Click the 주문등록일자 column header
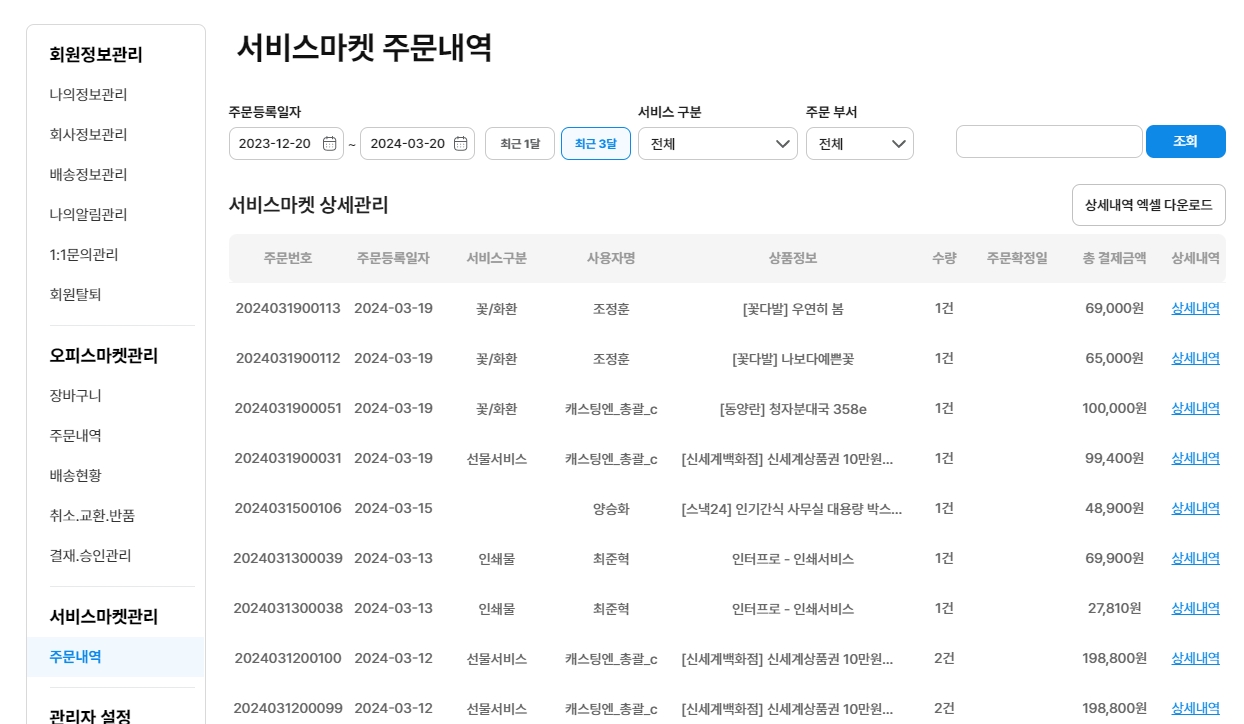 (x=393, y=258)
